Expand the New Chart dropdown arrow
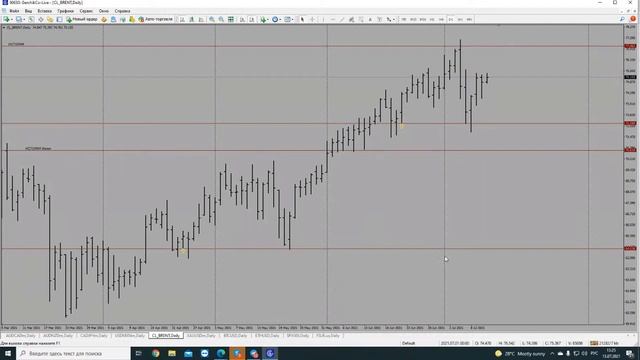This screenshot has width=640, height=360. tap(11, 19)
